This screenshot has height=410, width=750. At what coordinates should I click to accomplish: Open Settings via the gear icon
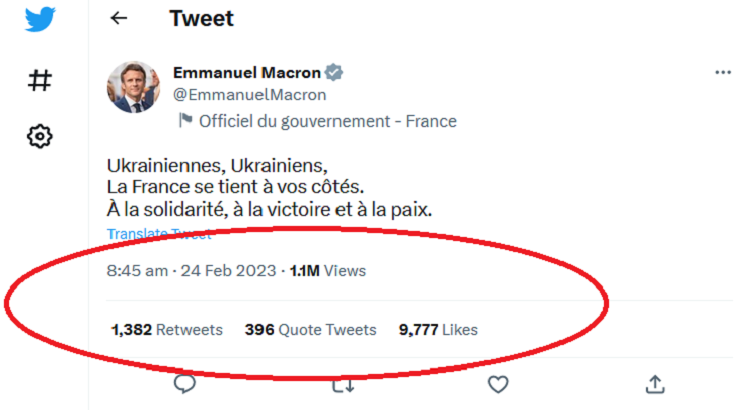pos(40,136)
